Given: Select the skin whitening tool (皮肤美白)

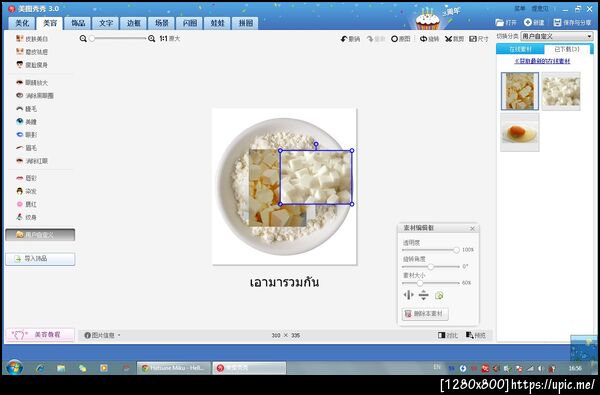Looking at the screenshot, I should pos(32,39).
